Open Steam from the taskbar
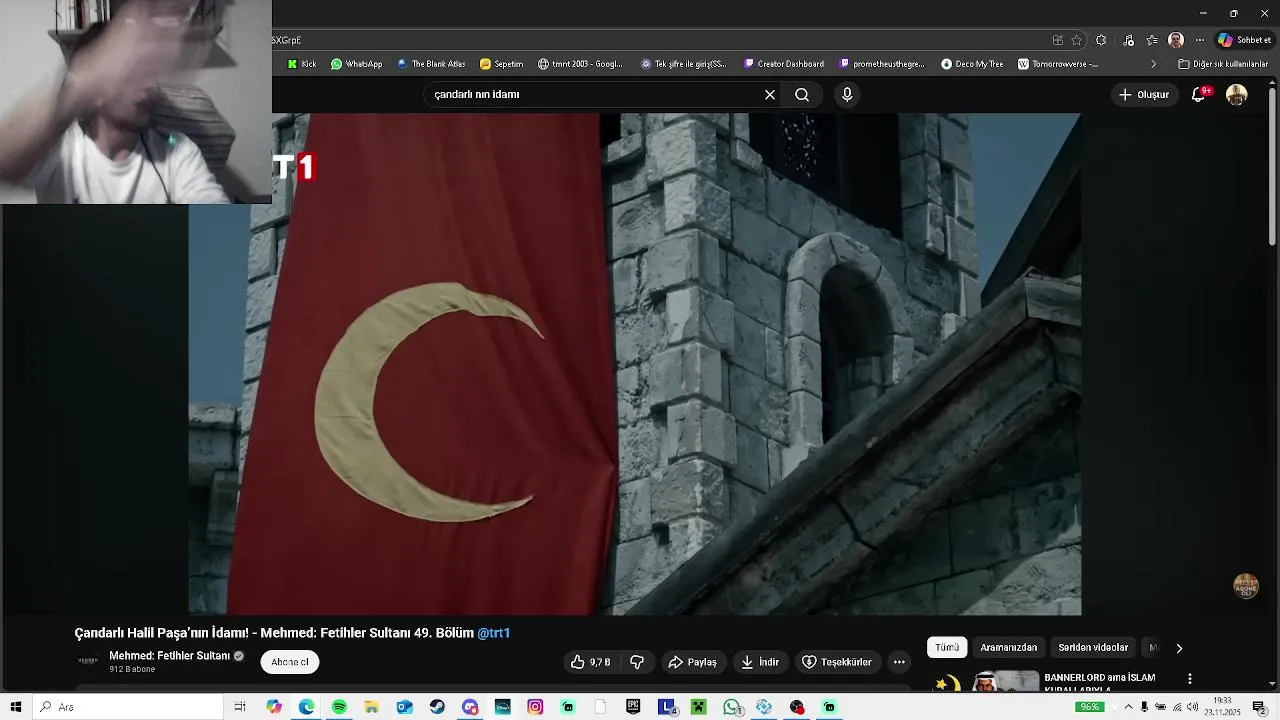Image resolution: width=1280 pixels, height=720 pixels. [x=437, y=707]
